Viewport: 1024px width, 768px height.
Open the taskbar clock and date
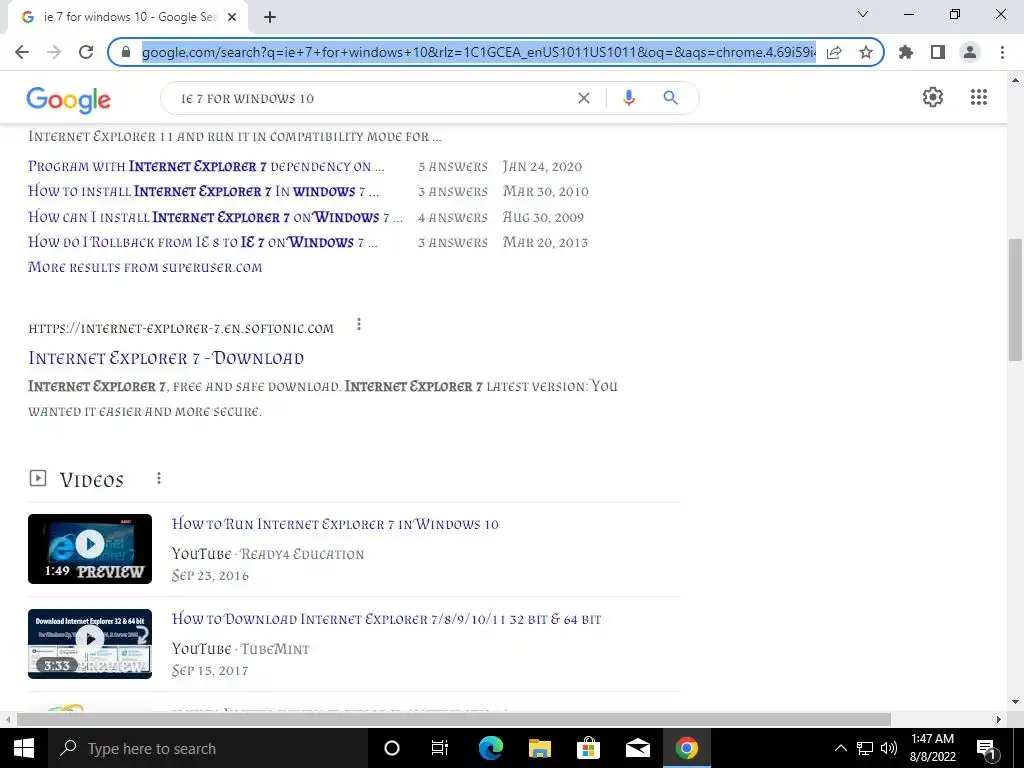pos(933,748)
